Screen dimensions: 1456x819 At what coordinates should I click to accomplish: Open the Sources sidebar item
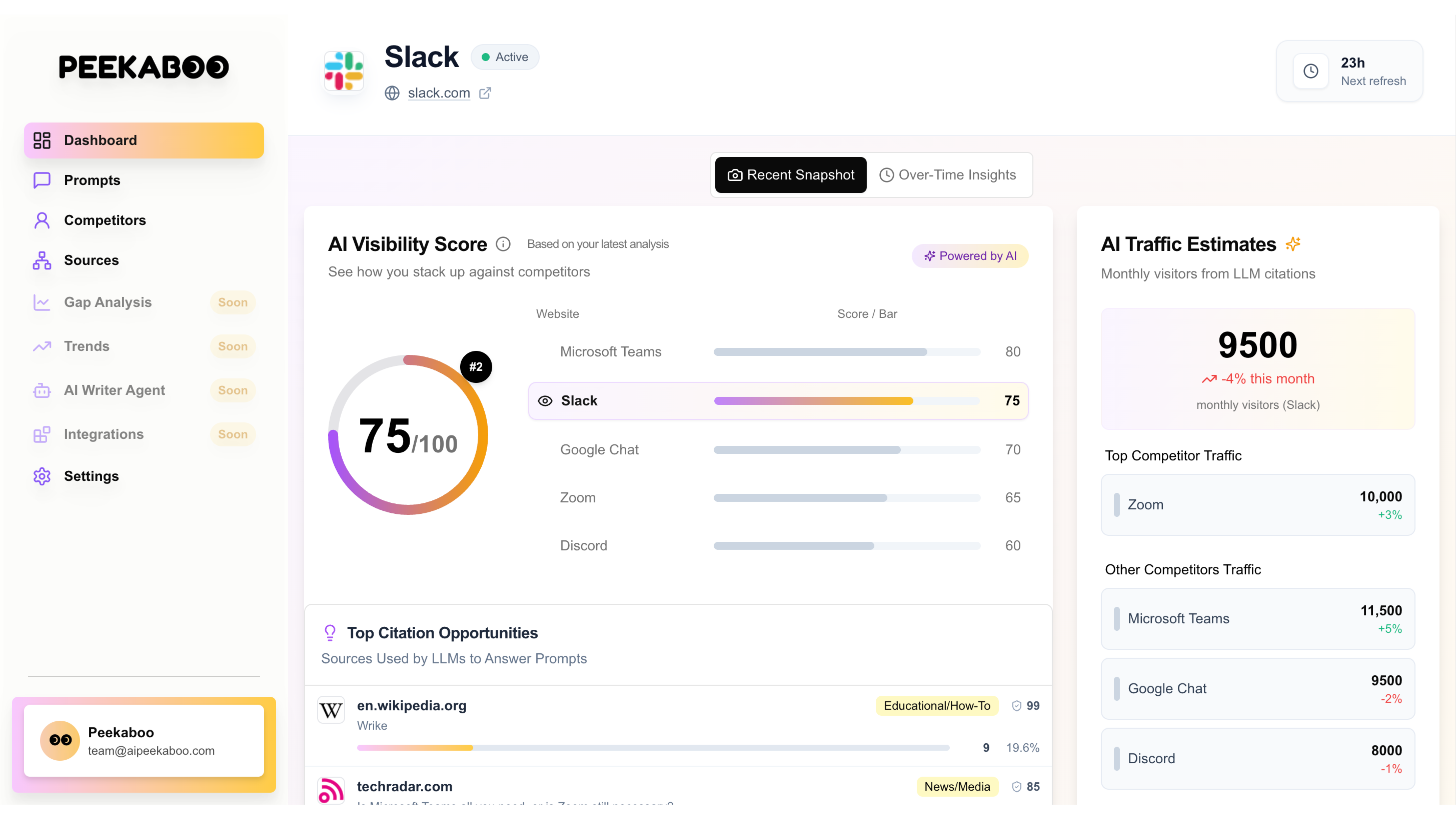[91, 261]
